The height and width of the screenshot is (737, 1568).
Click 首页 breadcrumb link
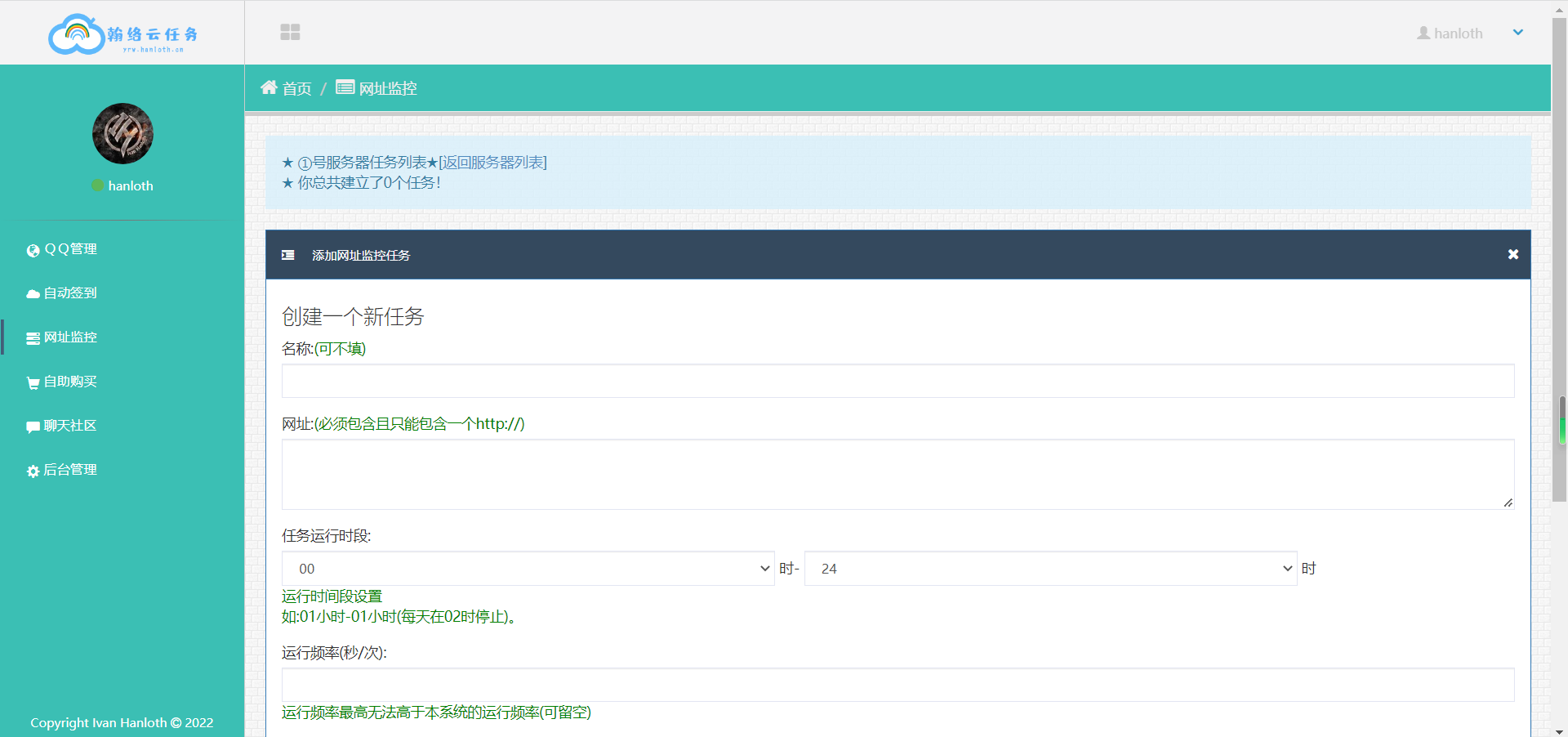[x=296, y=88]
